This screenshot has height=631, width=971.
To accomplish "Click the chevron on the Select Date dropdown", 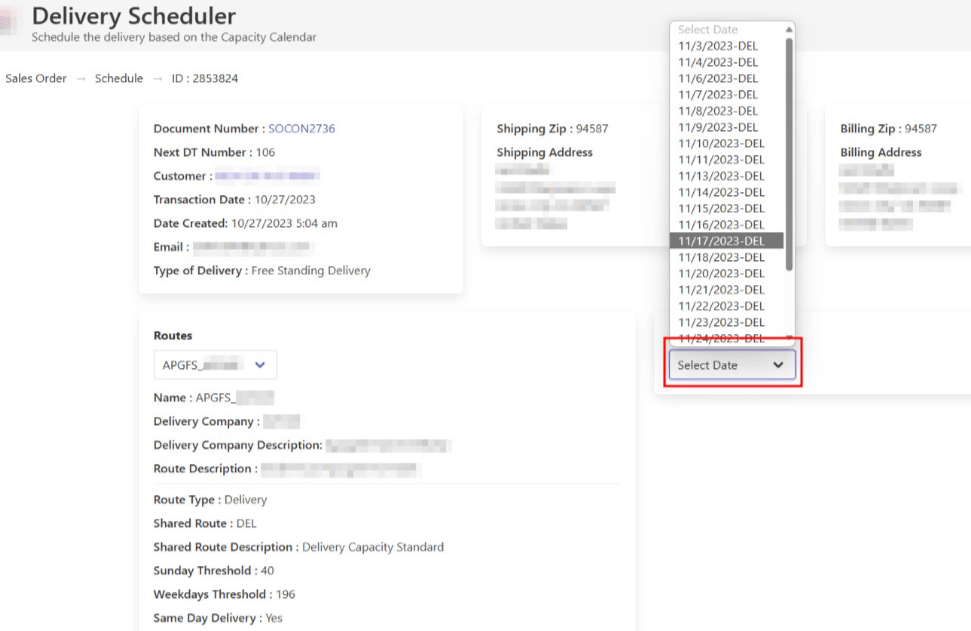I will click(779, 365).
